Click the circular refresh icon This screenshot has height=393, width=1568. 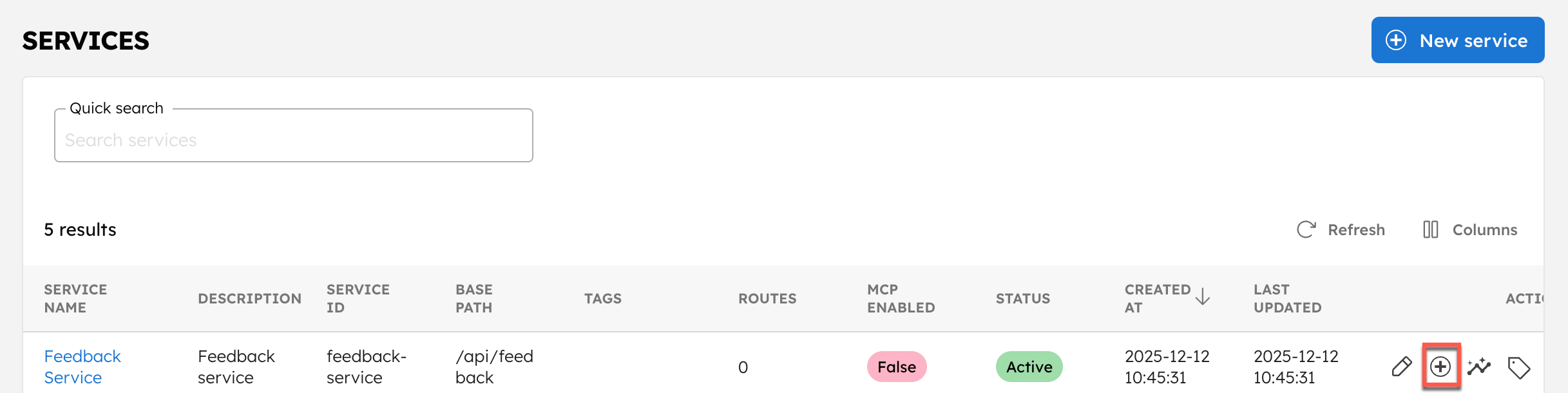pos(1306,229)
